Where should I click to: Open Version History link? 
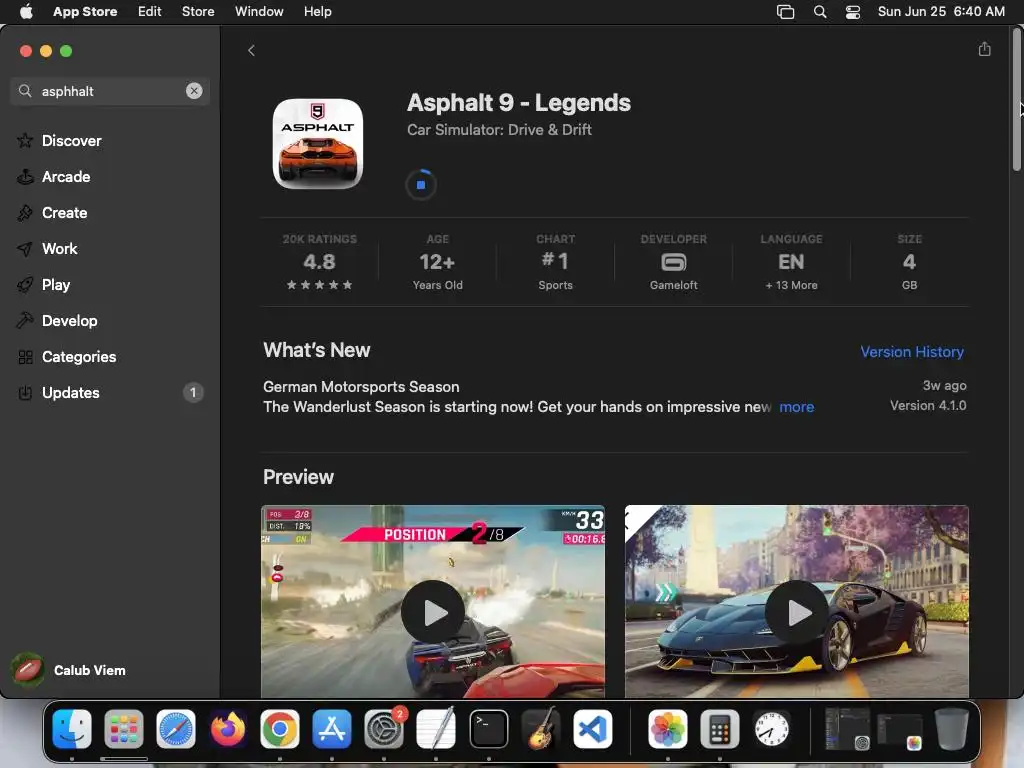pos(912,351)
